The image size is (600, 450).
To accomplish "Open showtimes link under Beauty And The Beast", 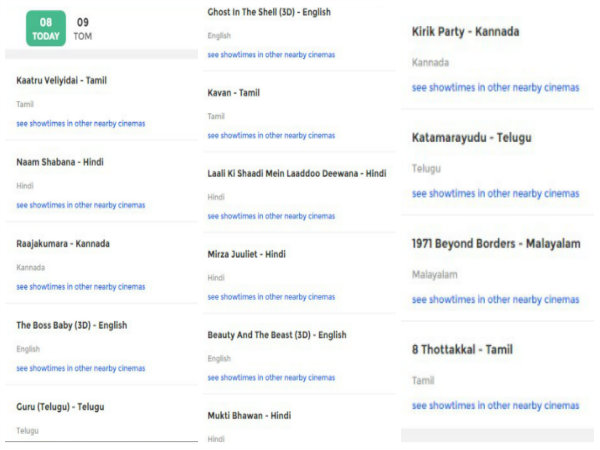I will [x=271, y=378].
